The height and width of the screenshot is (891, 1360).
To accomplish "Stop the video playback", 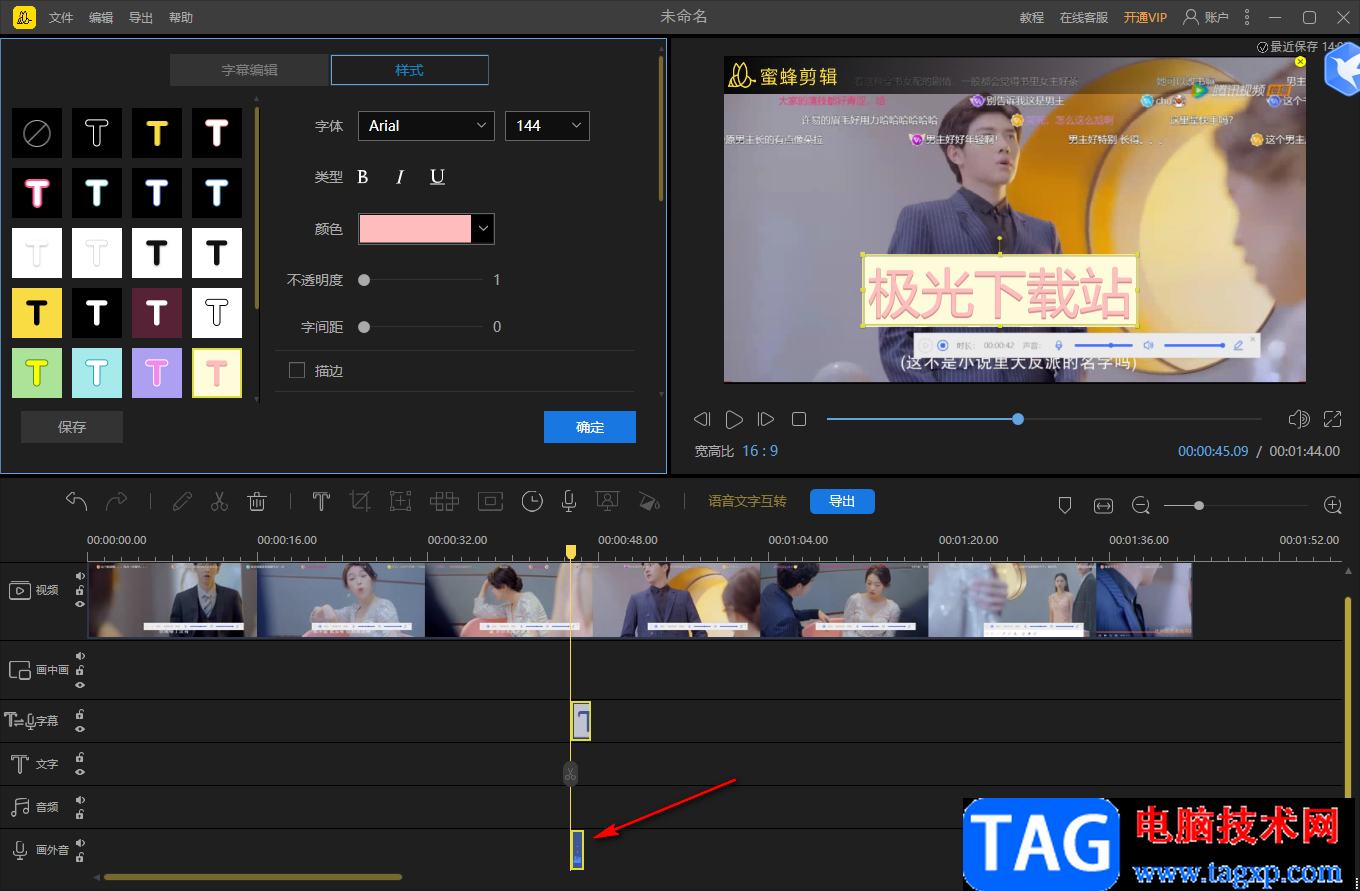I will click(x=799, y=419).
